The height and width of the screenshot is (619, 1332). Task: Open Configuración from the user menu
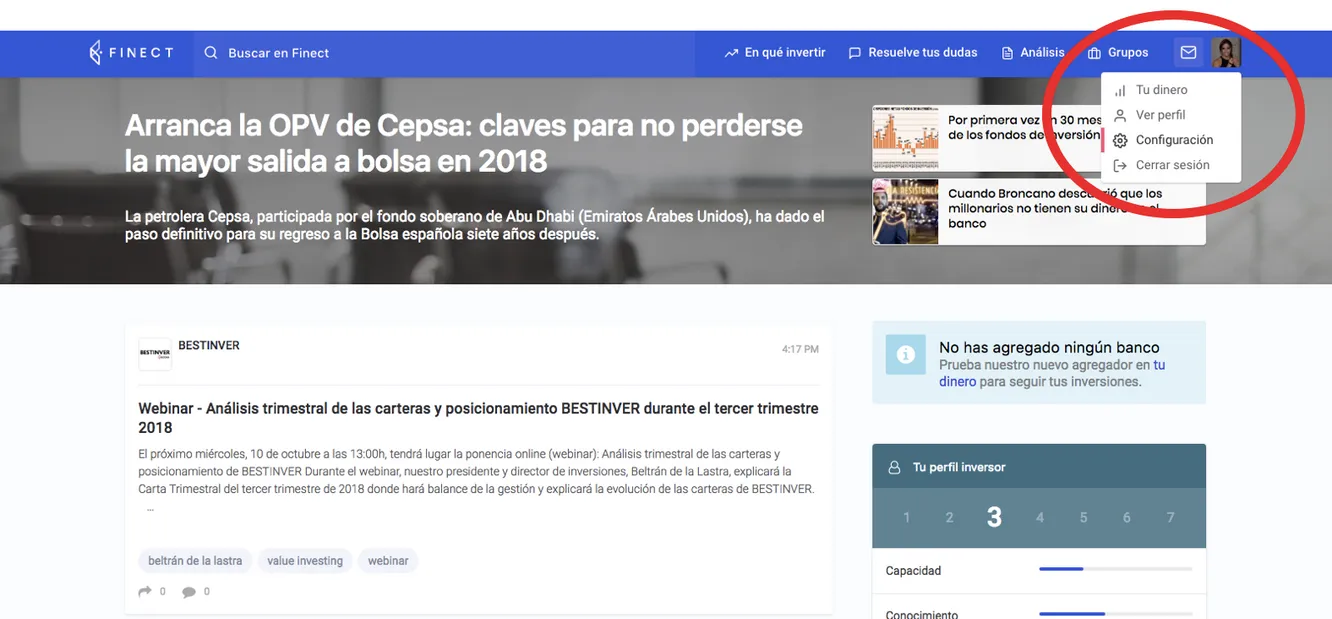[x=1174, y=140]
